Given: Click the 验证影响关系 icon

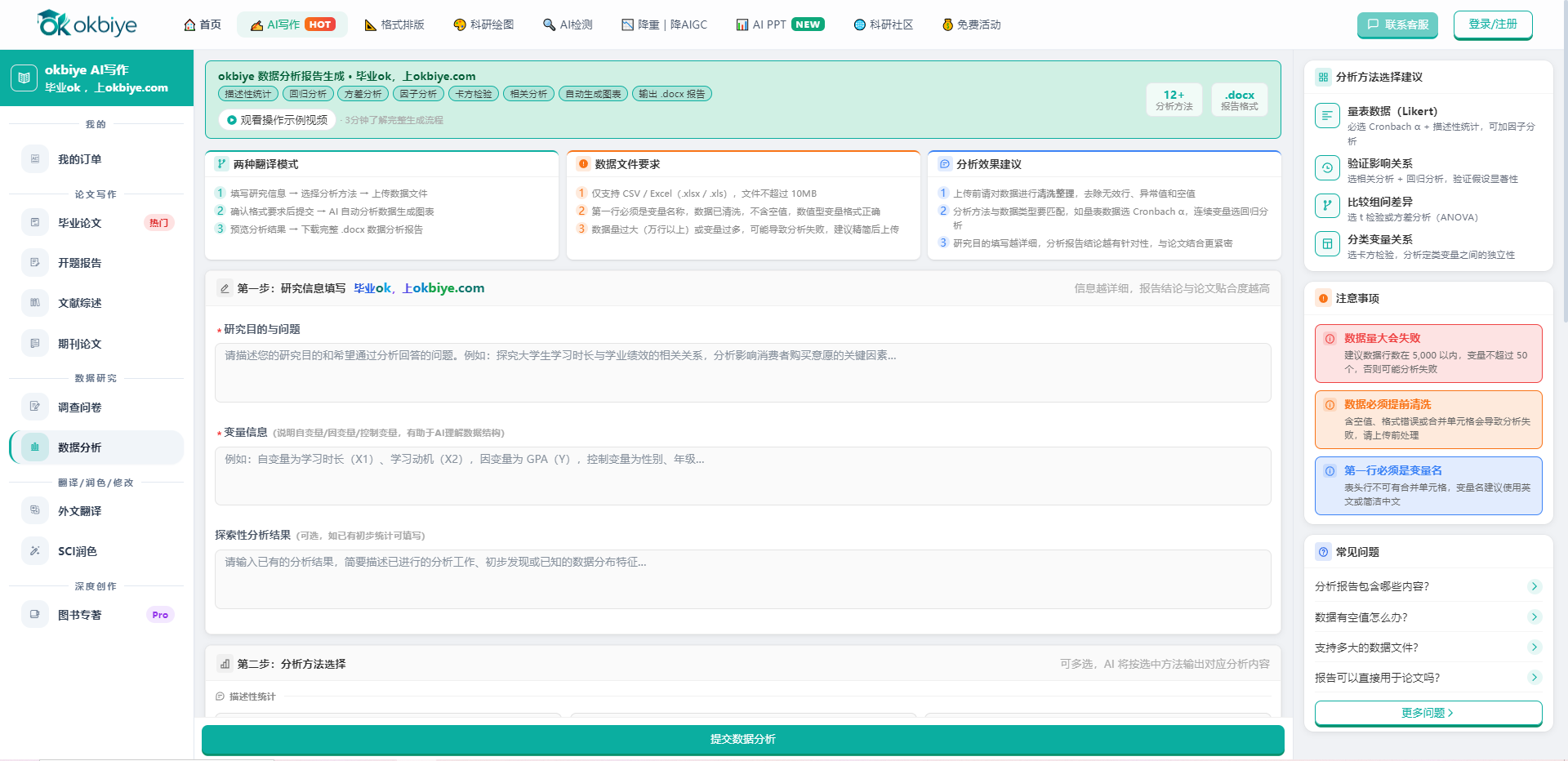Looking at the screenshot, I should tap(1327, 168).
